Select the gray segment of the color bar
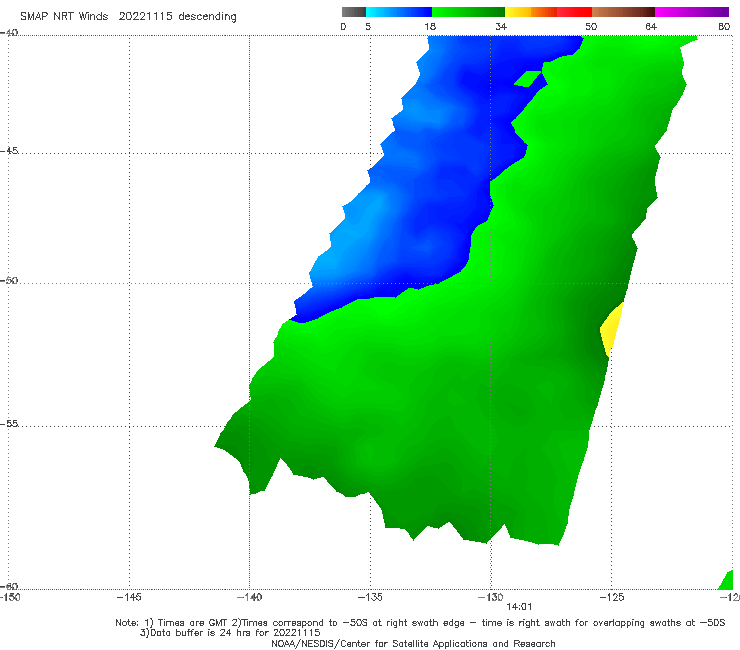Screen dimensions: 740x650 [354, 12]
